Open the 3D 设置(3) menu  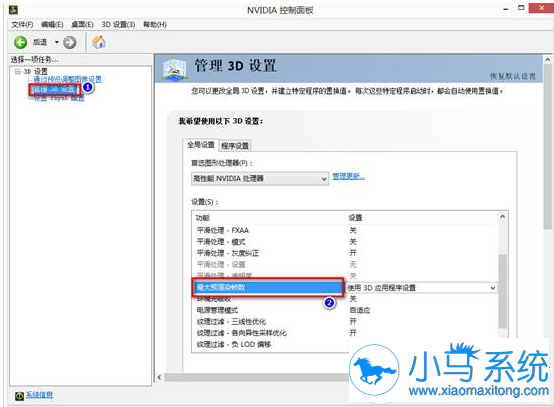pos(118,24)
